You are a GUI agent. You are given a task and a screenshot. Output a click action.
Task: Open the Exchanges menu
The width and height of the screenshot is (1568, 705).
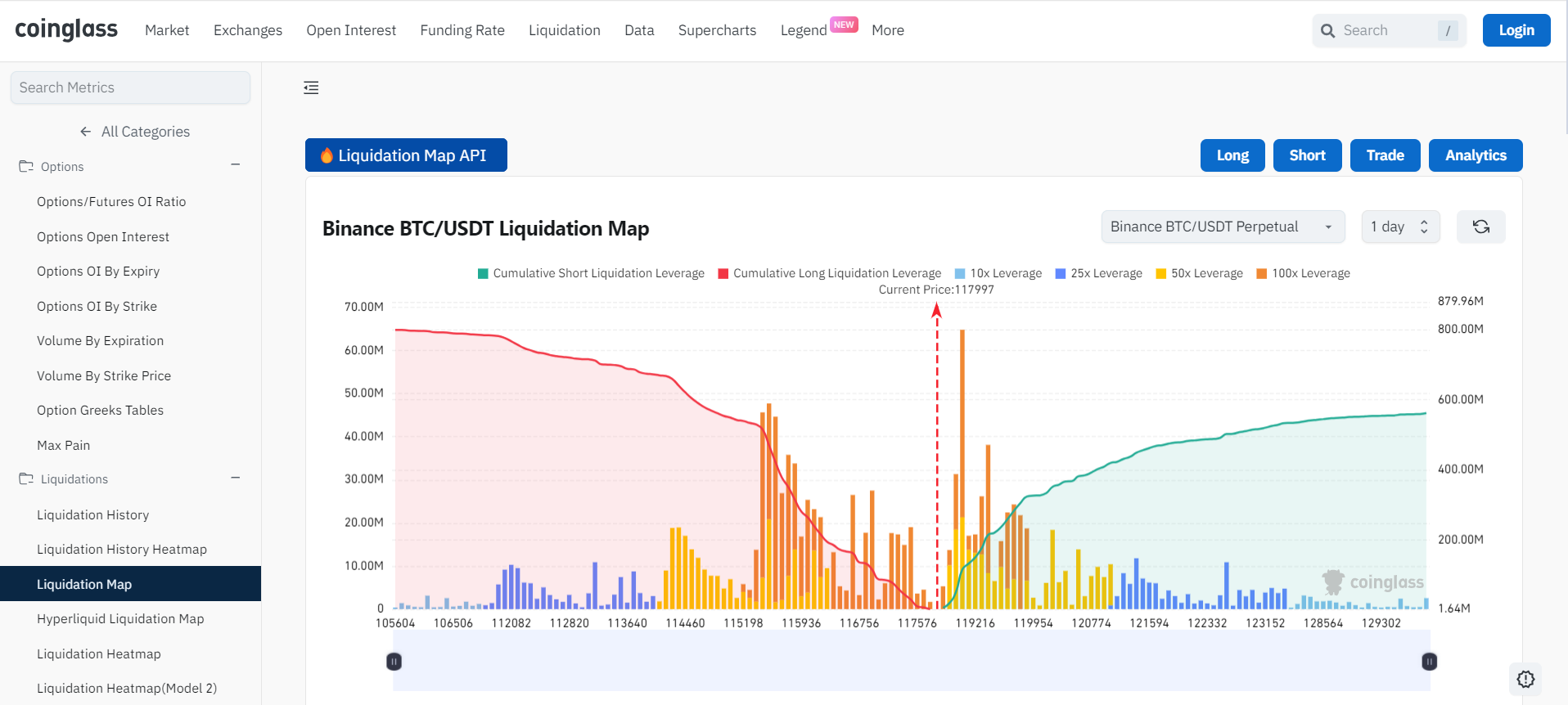point(248,30)
